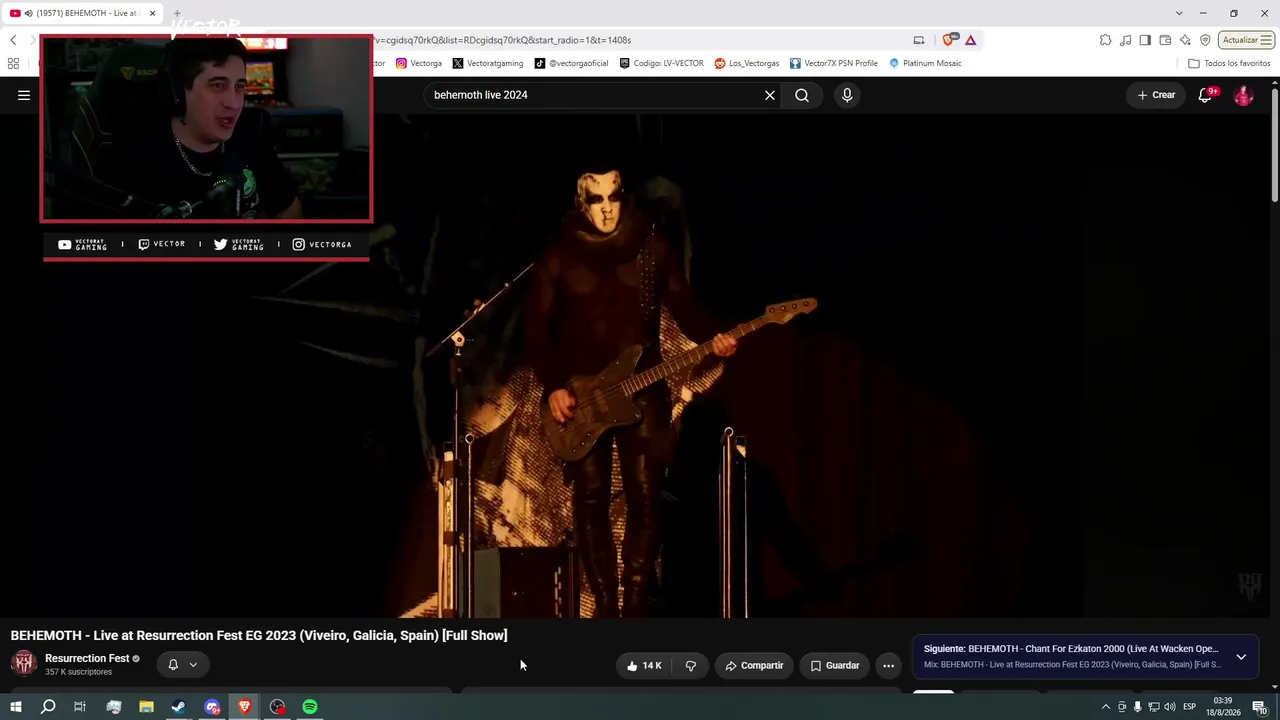1280x720 pixels.
Task: Open YouTube notifications bell
Action: pos(1206,95)
